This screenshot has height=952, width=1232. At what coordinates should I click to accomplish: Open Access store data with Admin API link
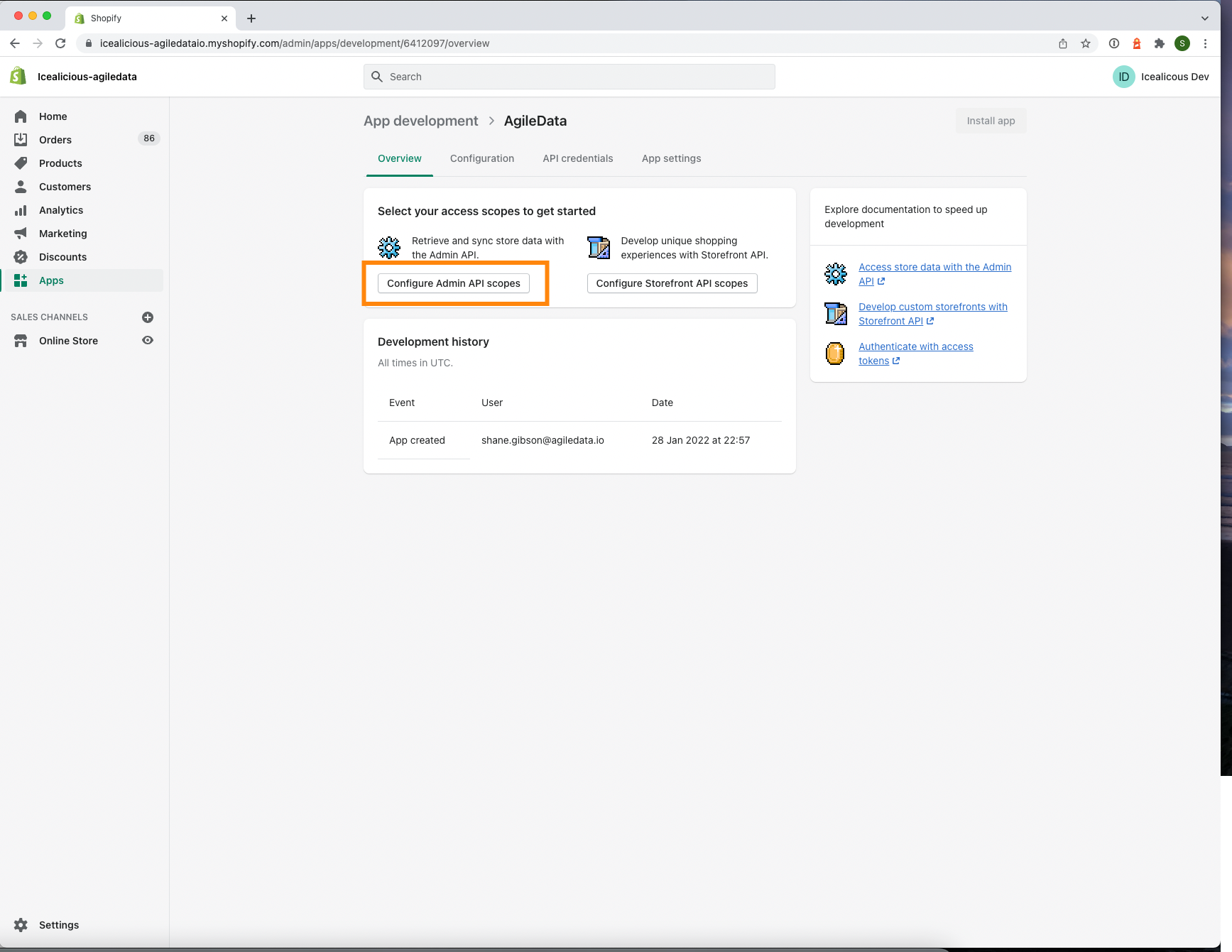tap(934, 274)
